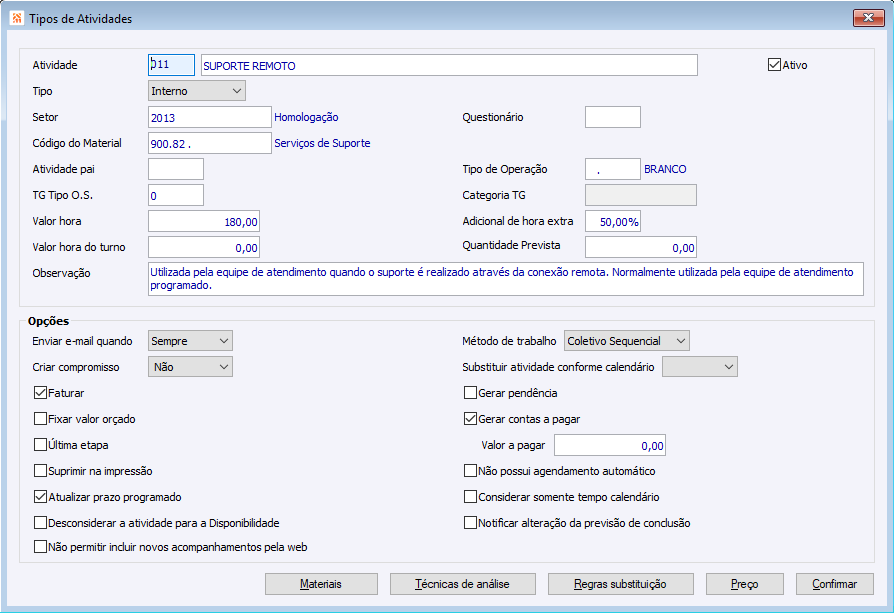The width and height of the screenshot is (894, 613).
Task: Select the Categoria TG field
Action: pyautogui.click(x=641, y=195)
